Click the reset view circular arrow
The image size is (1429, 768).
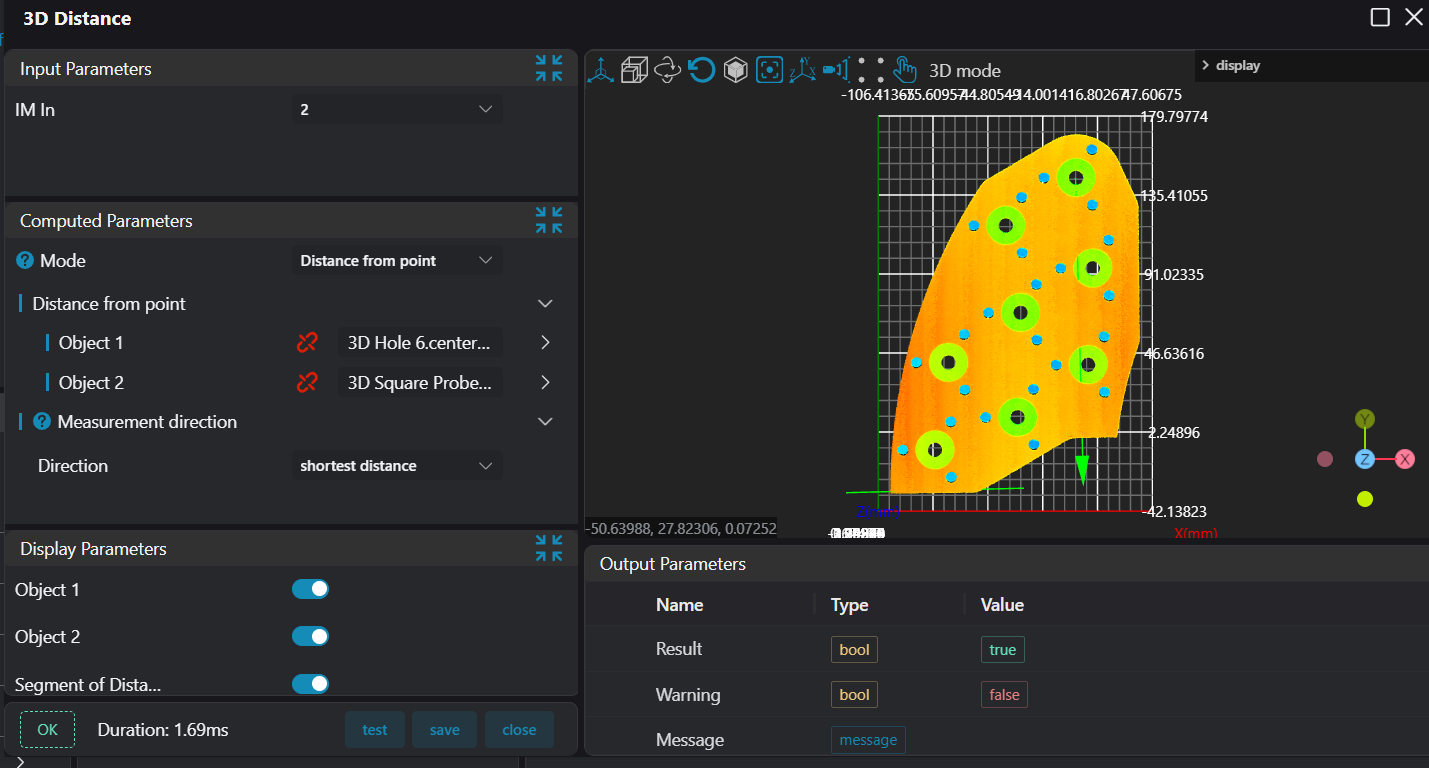(x=701, y=70)
